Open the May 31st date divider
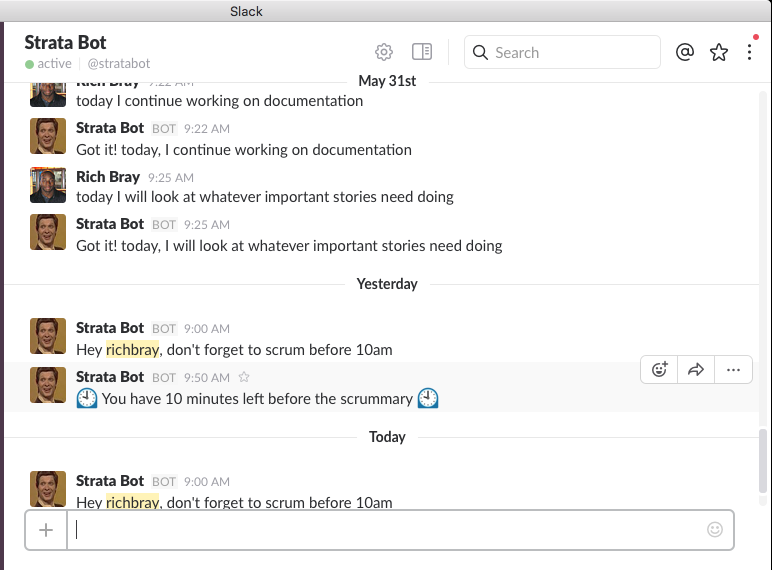Viewport: 772px width, 570px height. pos(387,81)
